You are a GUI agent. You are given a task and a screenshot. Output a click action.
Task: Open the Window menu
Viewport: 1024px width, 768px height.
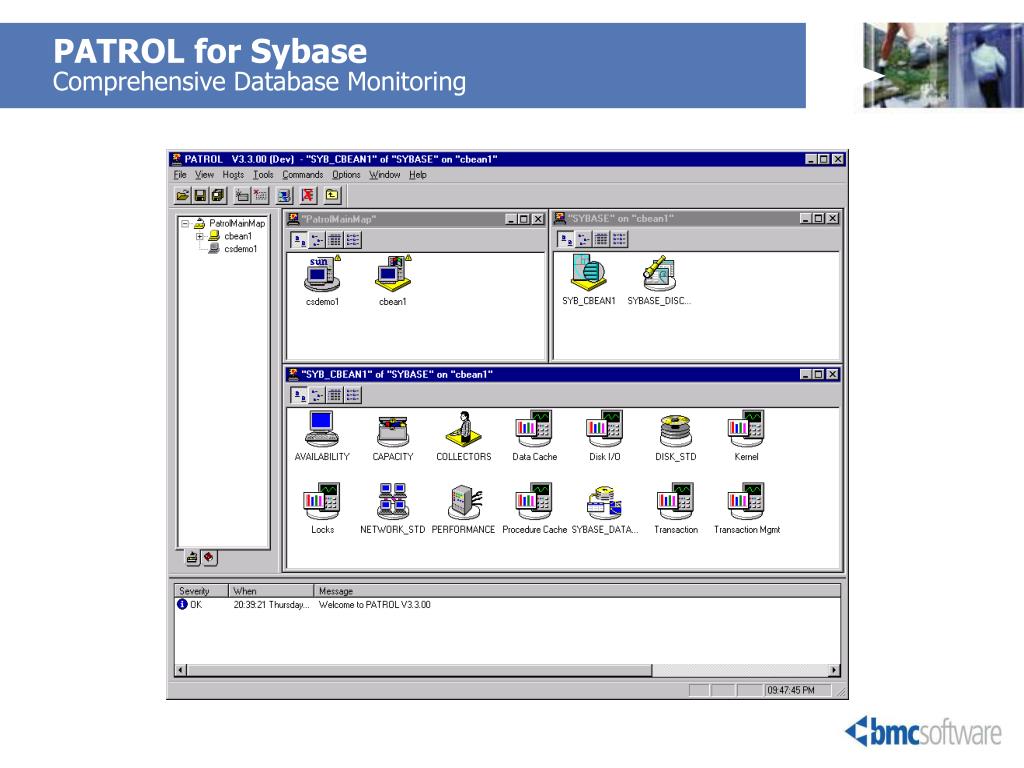click(385, 175)
